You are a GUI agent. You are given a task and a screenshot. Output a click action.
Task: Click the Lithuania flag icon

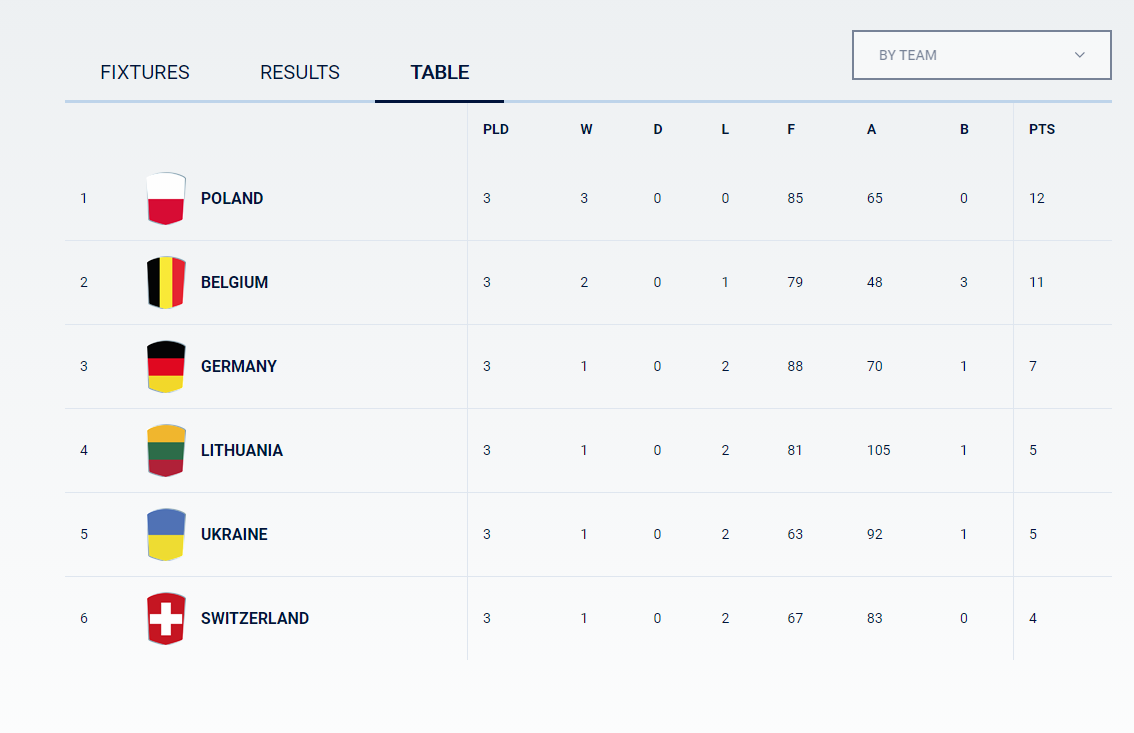click(166, 450)
